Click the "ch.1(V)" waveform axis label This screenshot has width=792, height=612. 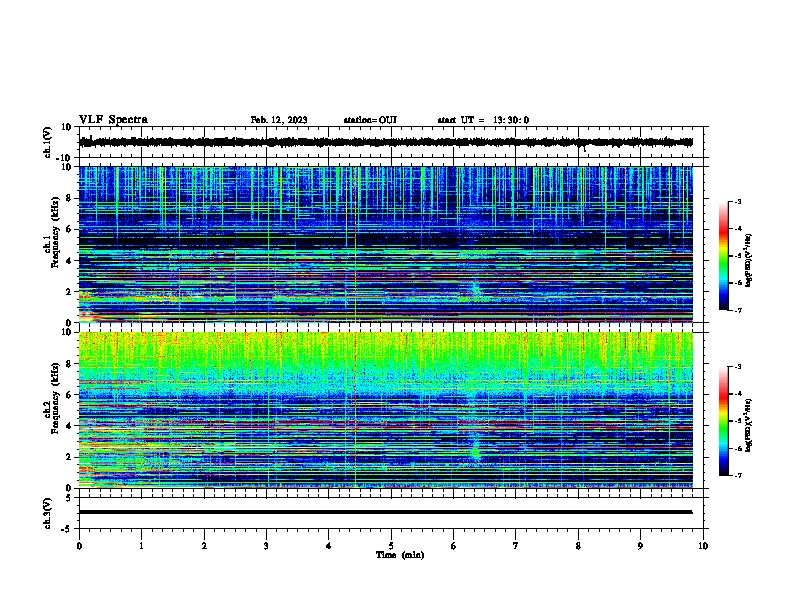tap(48, 142)
